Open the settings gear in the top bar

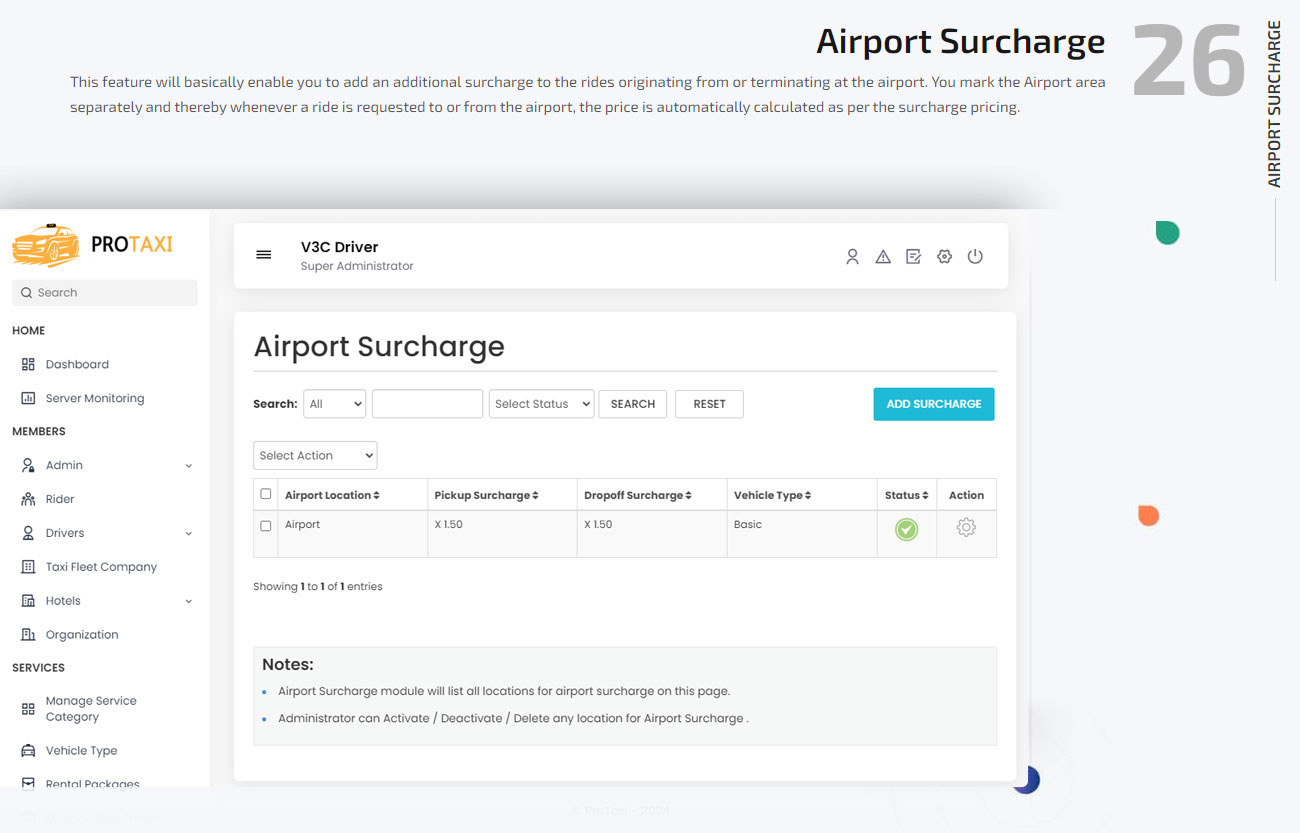pos(944,256)
